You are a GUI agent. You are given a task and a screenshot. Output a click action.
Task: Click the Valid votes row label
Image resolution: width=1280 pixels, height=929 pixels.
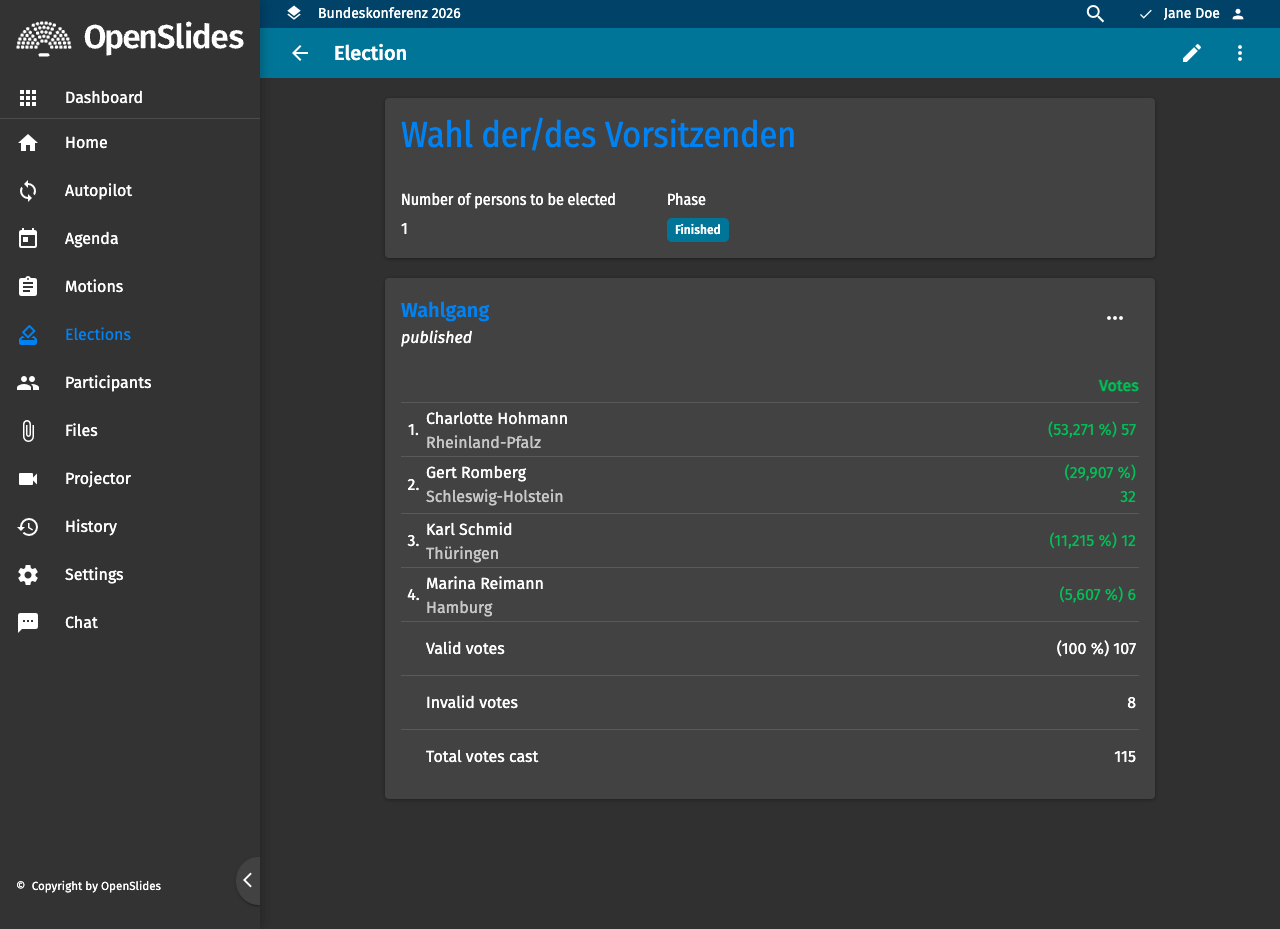pos(465,649)
